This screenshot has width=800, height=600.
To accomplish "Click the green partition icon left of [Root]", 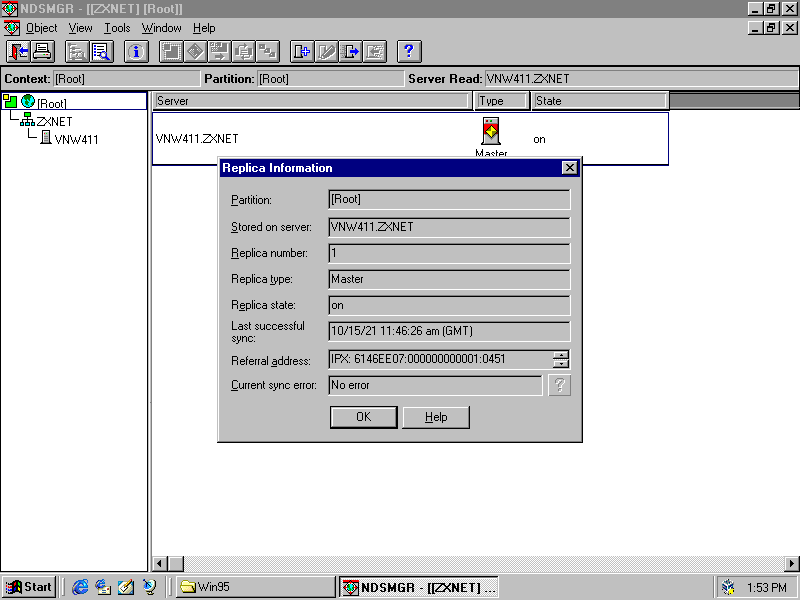I will 10,101.
